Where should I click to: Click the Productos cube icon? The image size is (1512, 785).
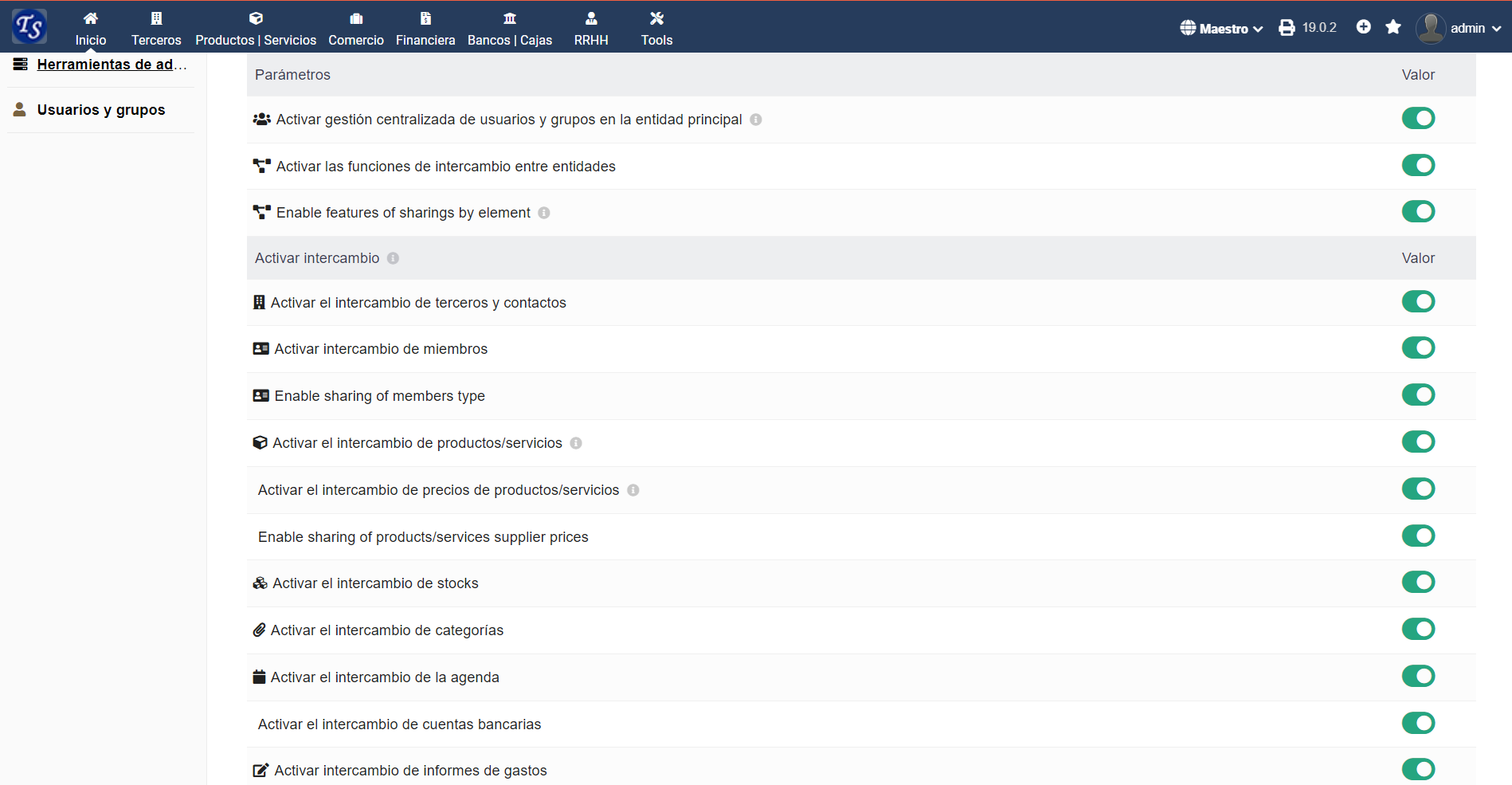tap(256, 18)
